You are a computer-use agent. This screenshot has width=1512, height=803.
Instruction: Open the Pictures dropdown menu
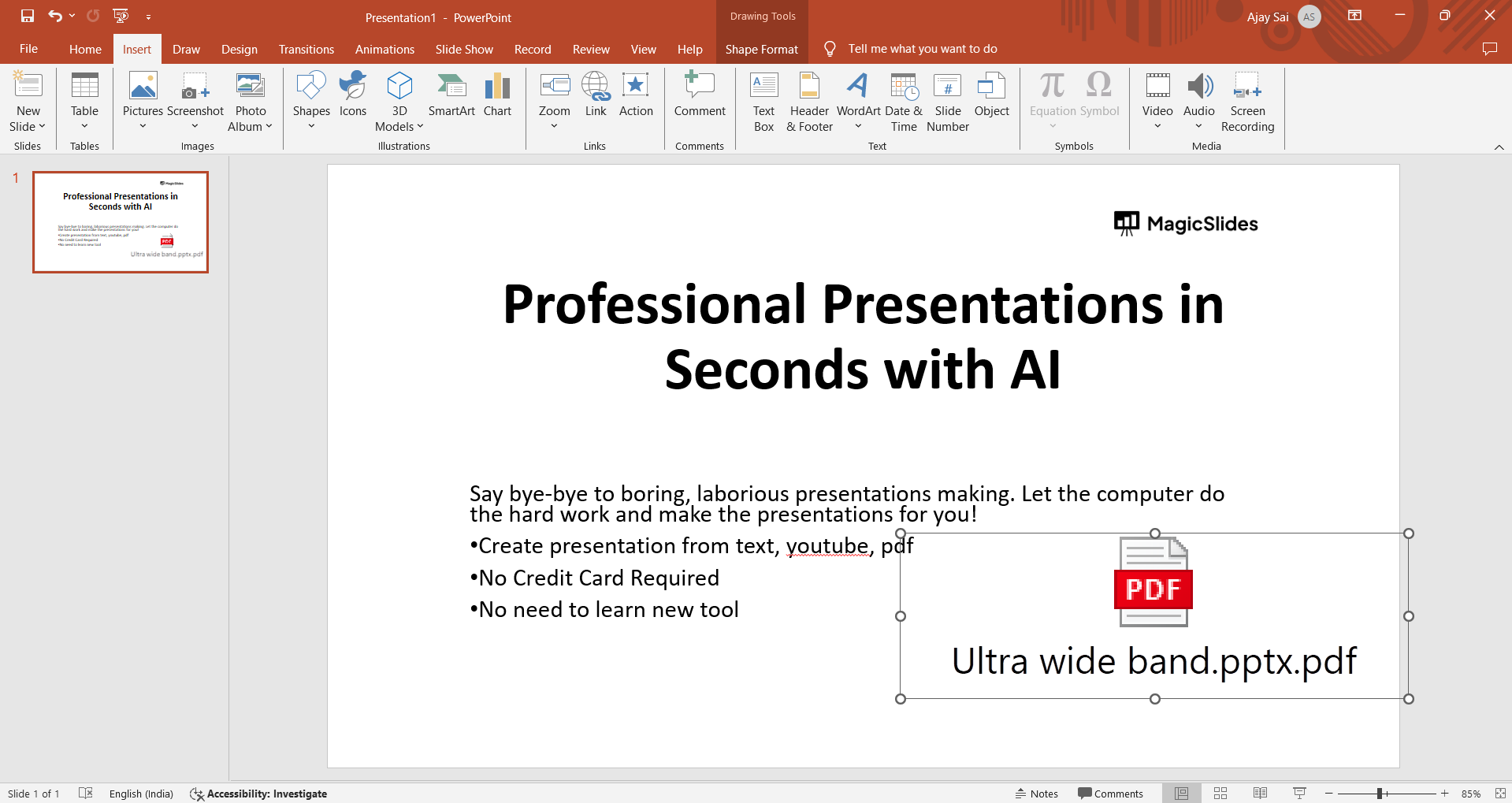point(143,126)
